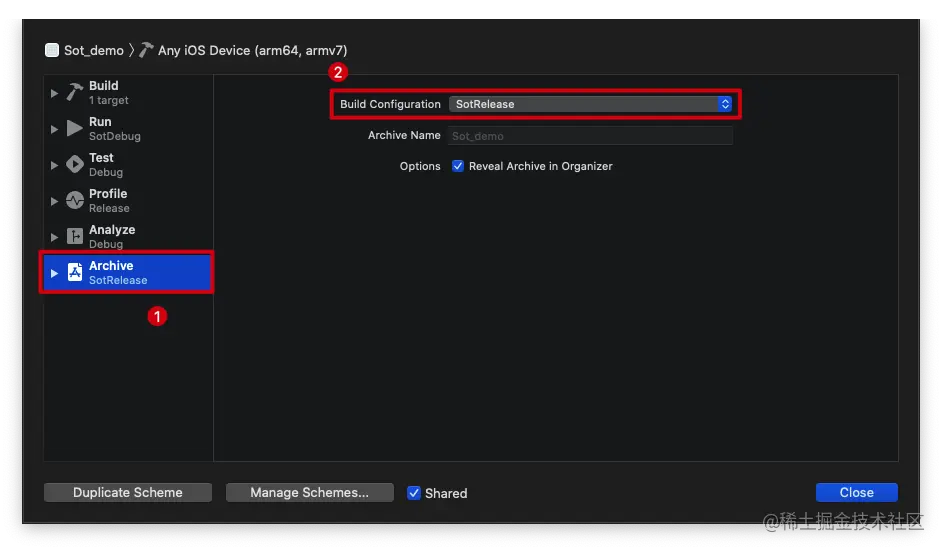This screenshot has width=942, height=550.
Task: Select the Analyze Debug row
Action: coord(128,237)
